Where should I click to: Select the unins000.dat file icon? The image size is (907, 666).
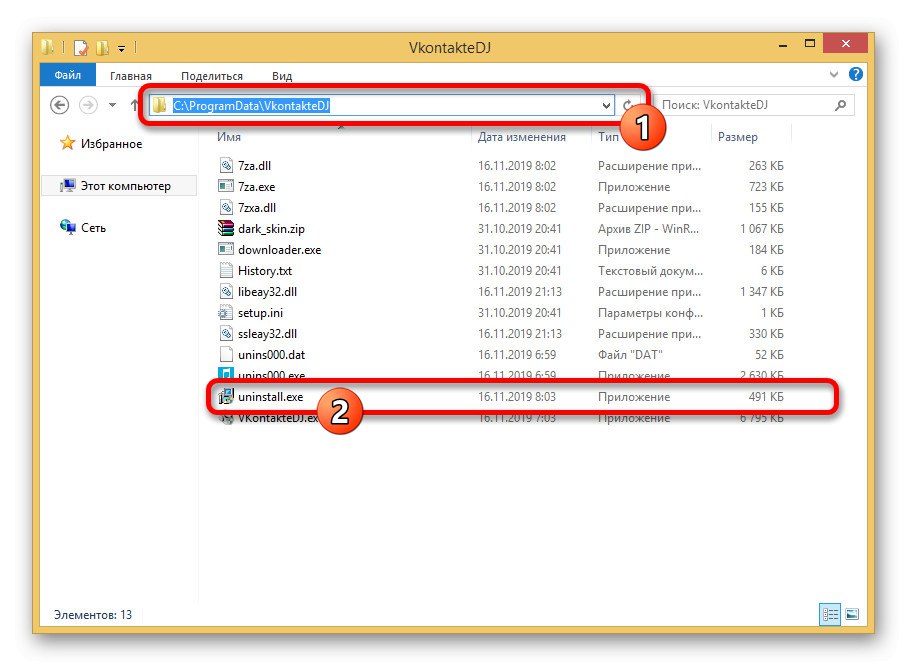click(x=226, y=354)
